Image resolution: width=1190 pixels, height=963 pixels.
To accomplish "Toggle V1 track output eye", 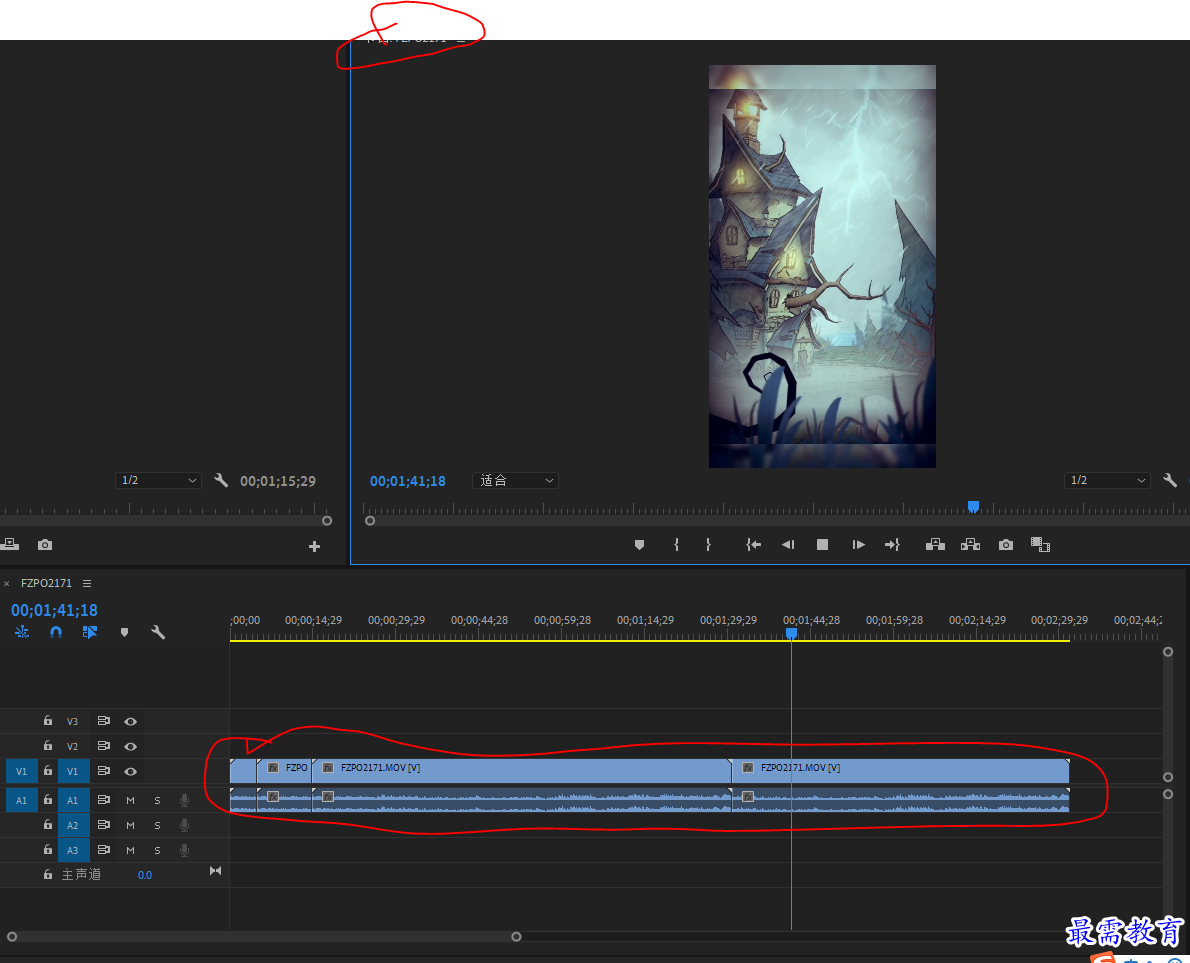I will [131, 772].
